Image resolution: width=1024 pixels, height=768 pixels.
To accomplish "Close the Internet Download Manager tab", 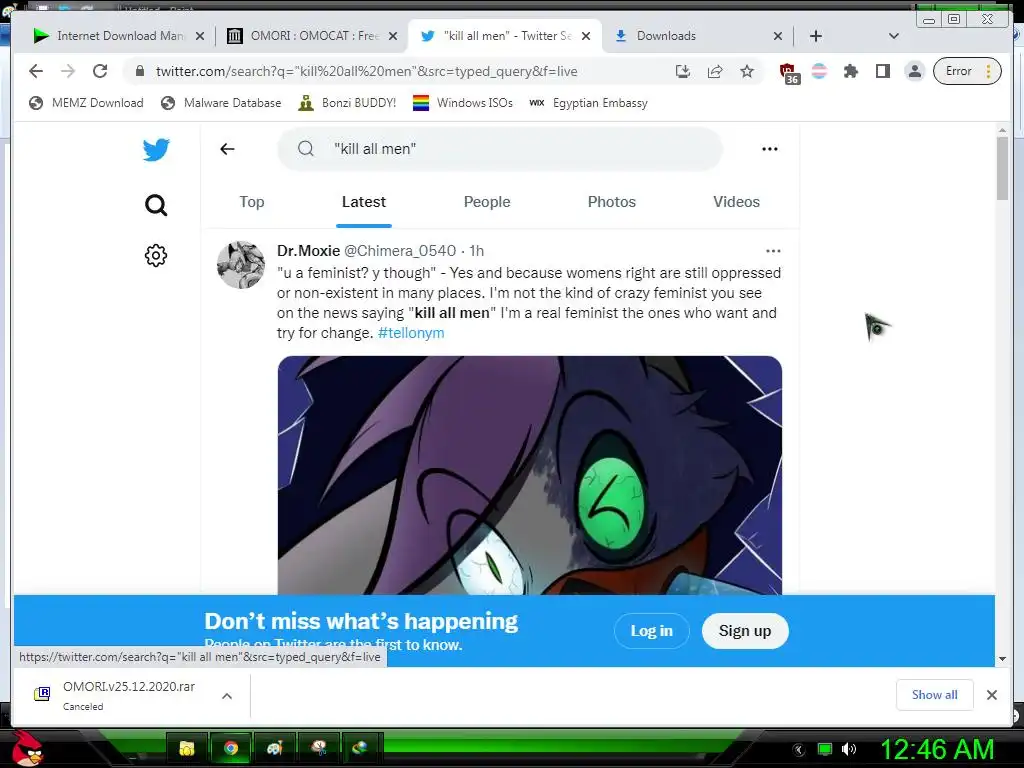I will coord(200,36).
